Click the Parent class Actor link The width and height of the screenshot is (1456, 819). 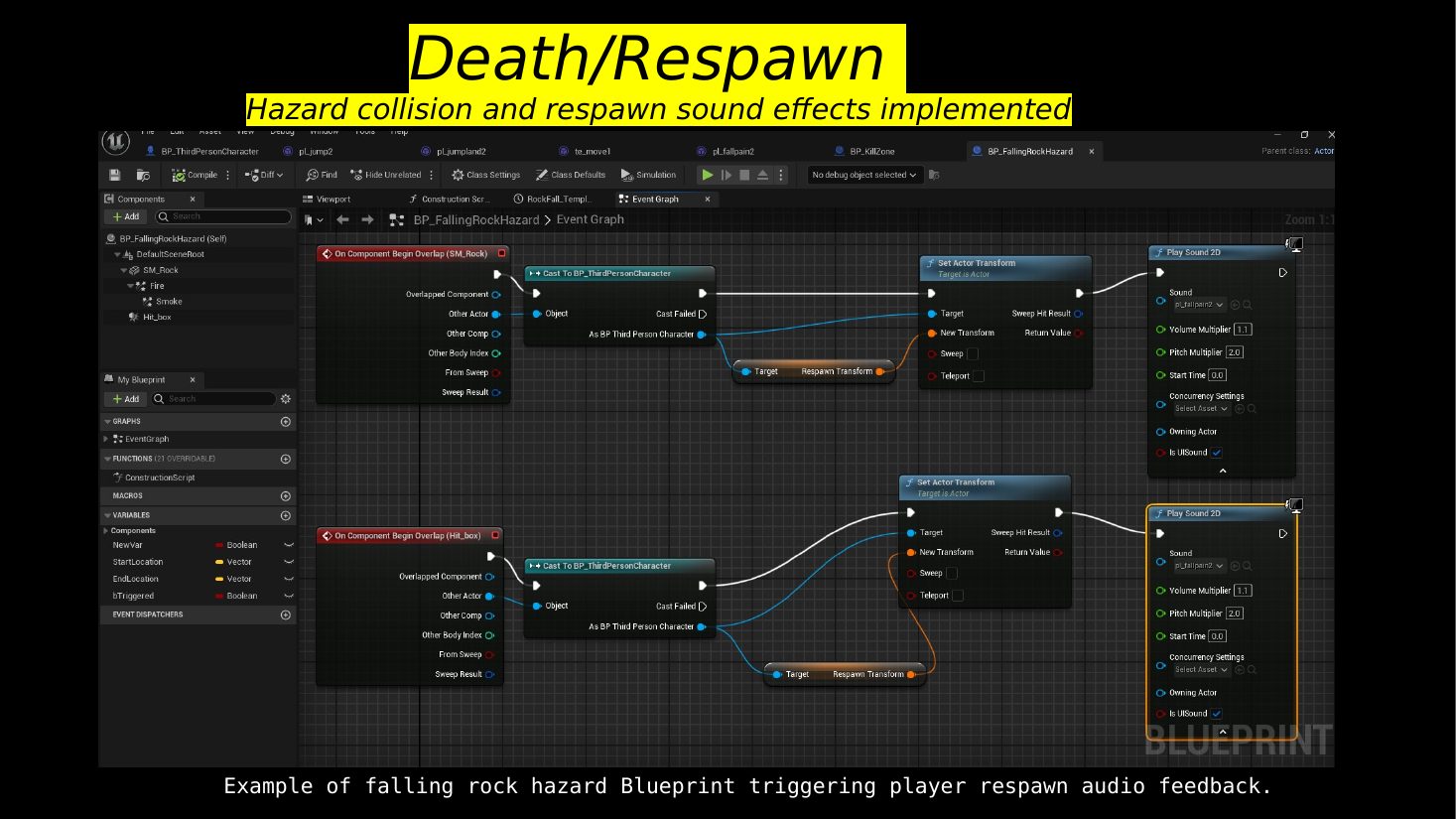1324,152
